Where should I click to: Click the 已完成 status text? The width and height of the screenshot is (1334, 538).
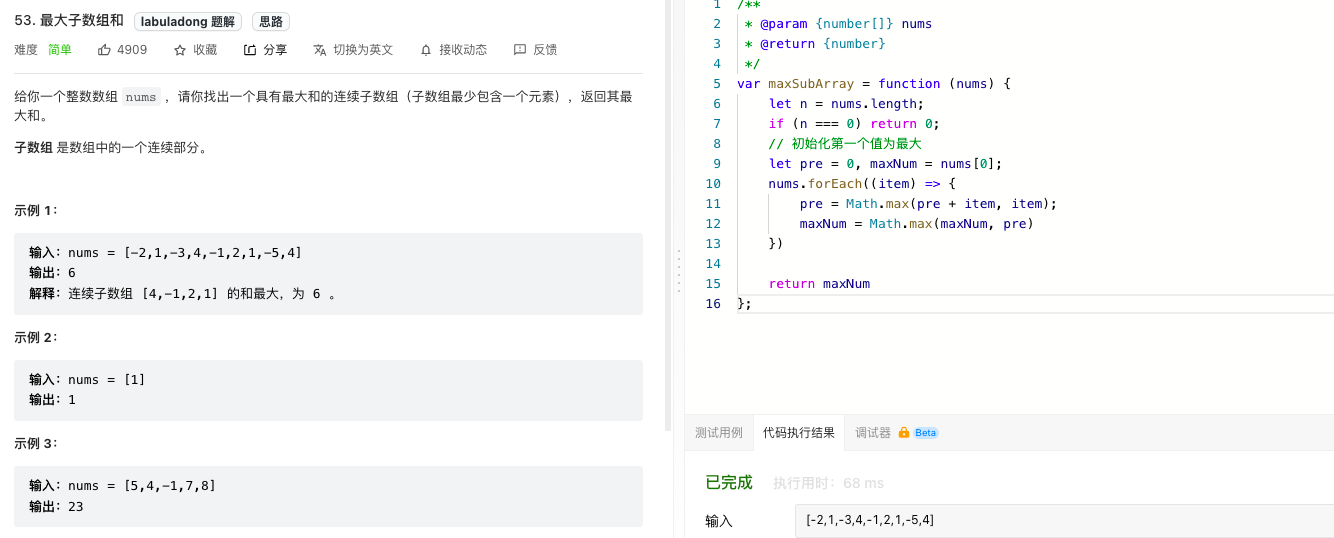tap(729, 482)
